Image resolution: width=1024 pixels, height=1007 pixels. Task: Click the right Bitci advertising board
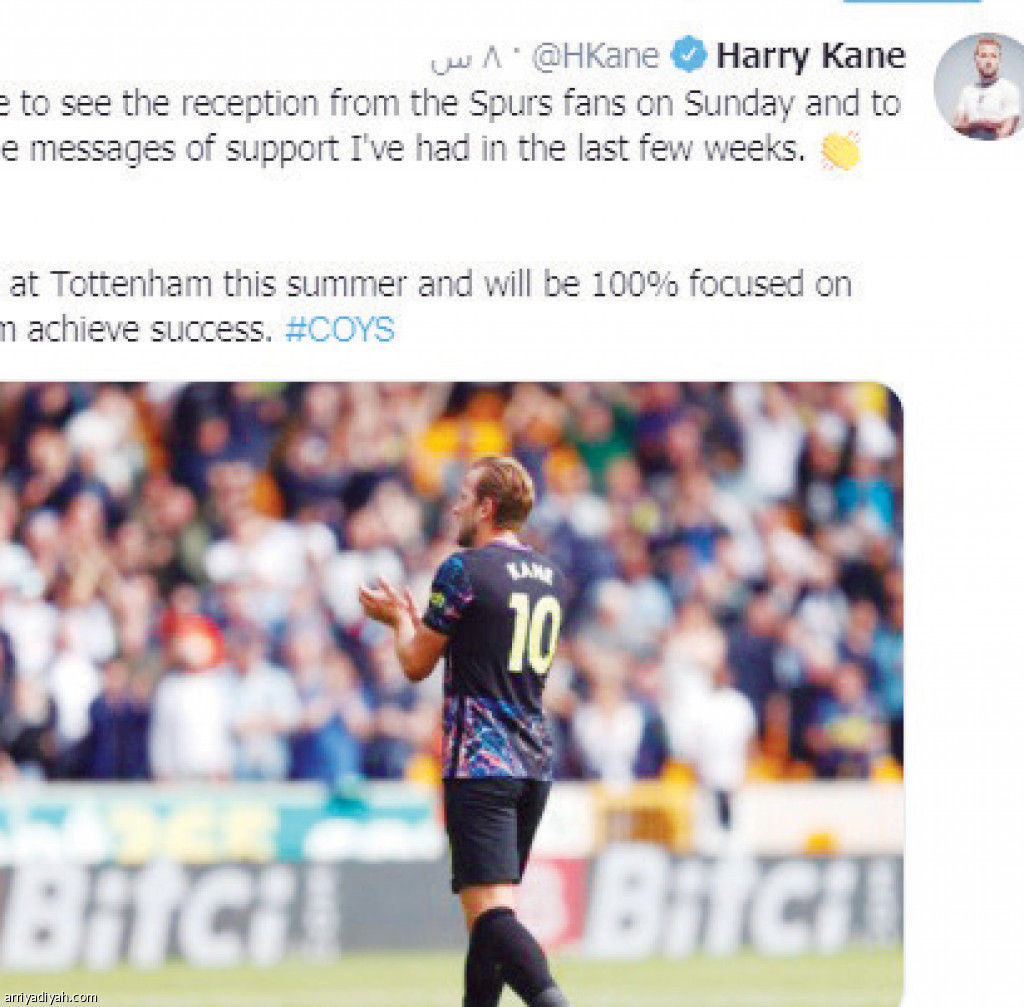coord(743,901)
